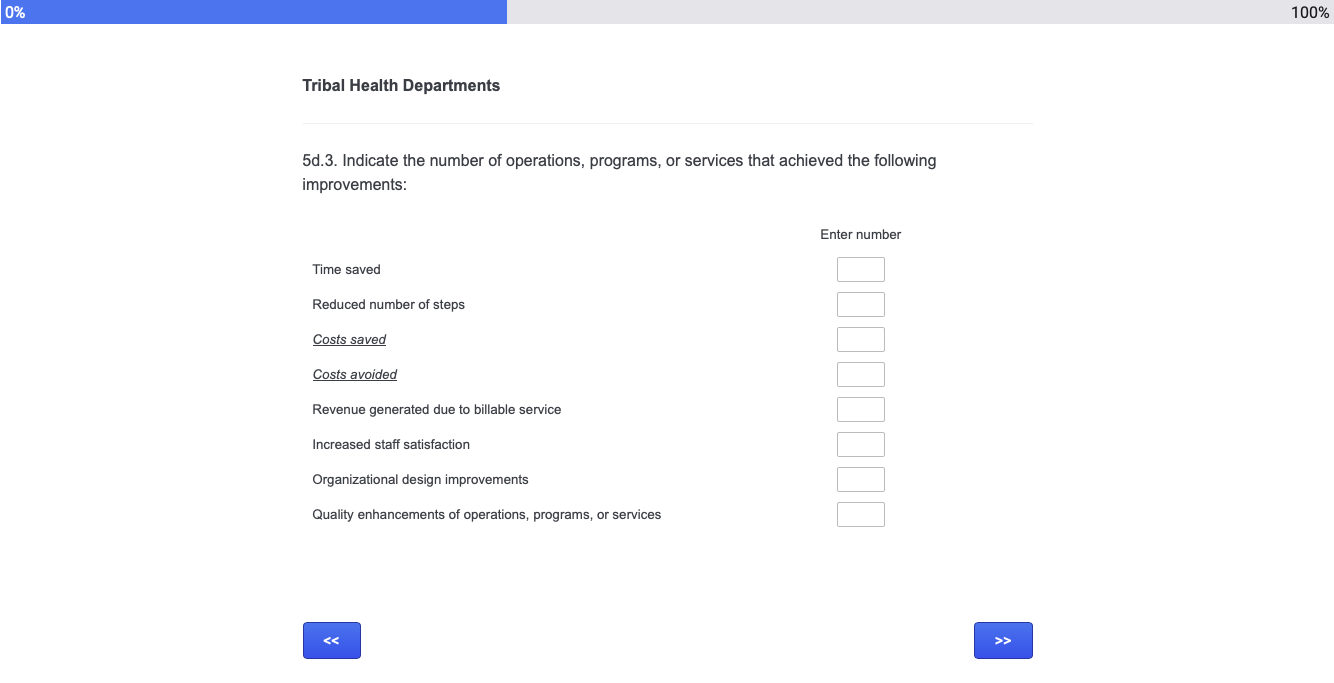Open the underlined Costs avoided definition link
The width and height of the screenshot is (1334, 683).
pyautogui.click(x=354, y=375)
